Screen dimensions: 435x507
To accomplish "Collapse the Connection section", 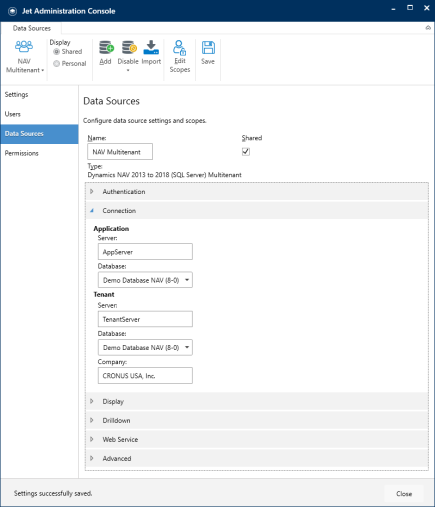I will [x=92, y=211].
